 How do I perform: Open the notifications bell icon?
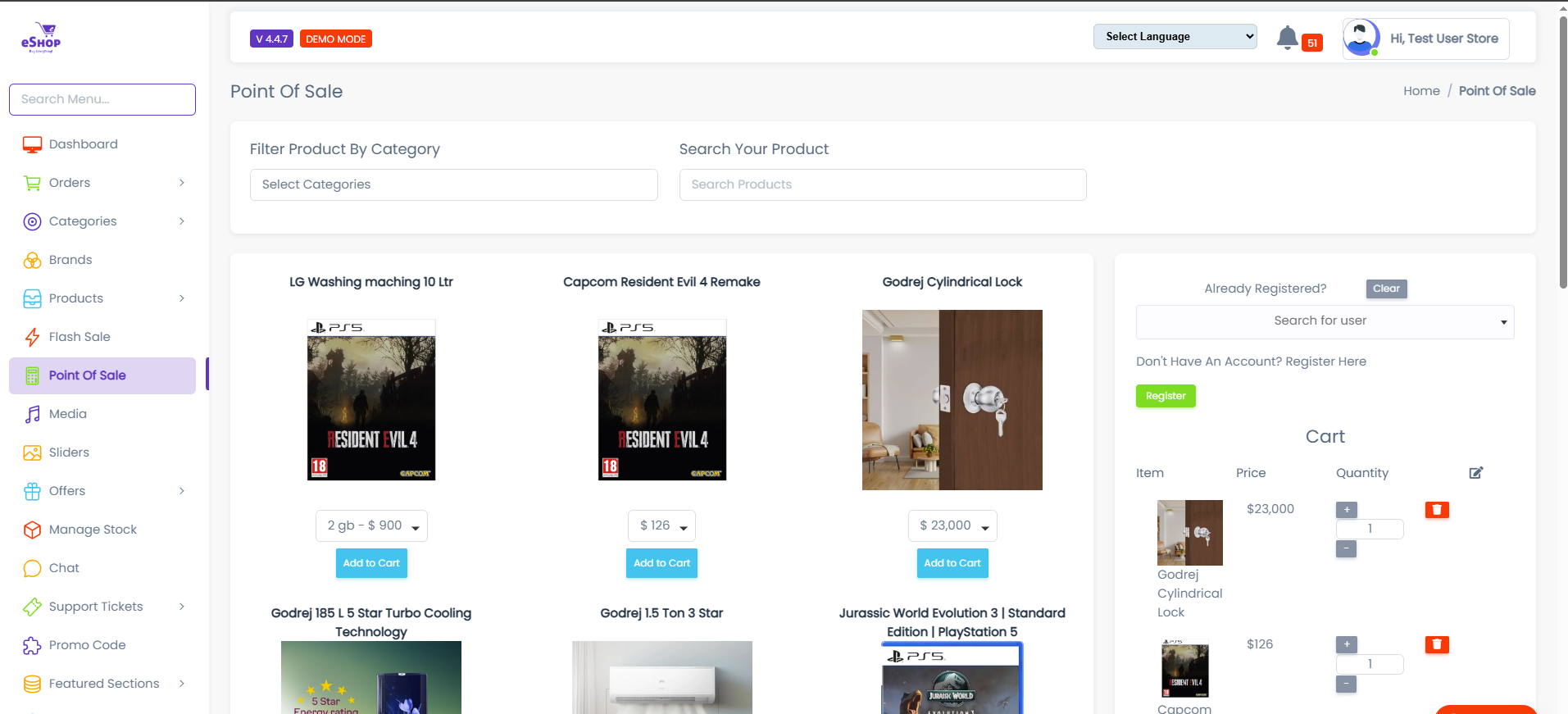tap(1288, 38)
